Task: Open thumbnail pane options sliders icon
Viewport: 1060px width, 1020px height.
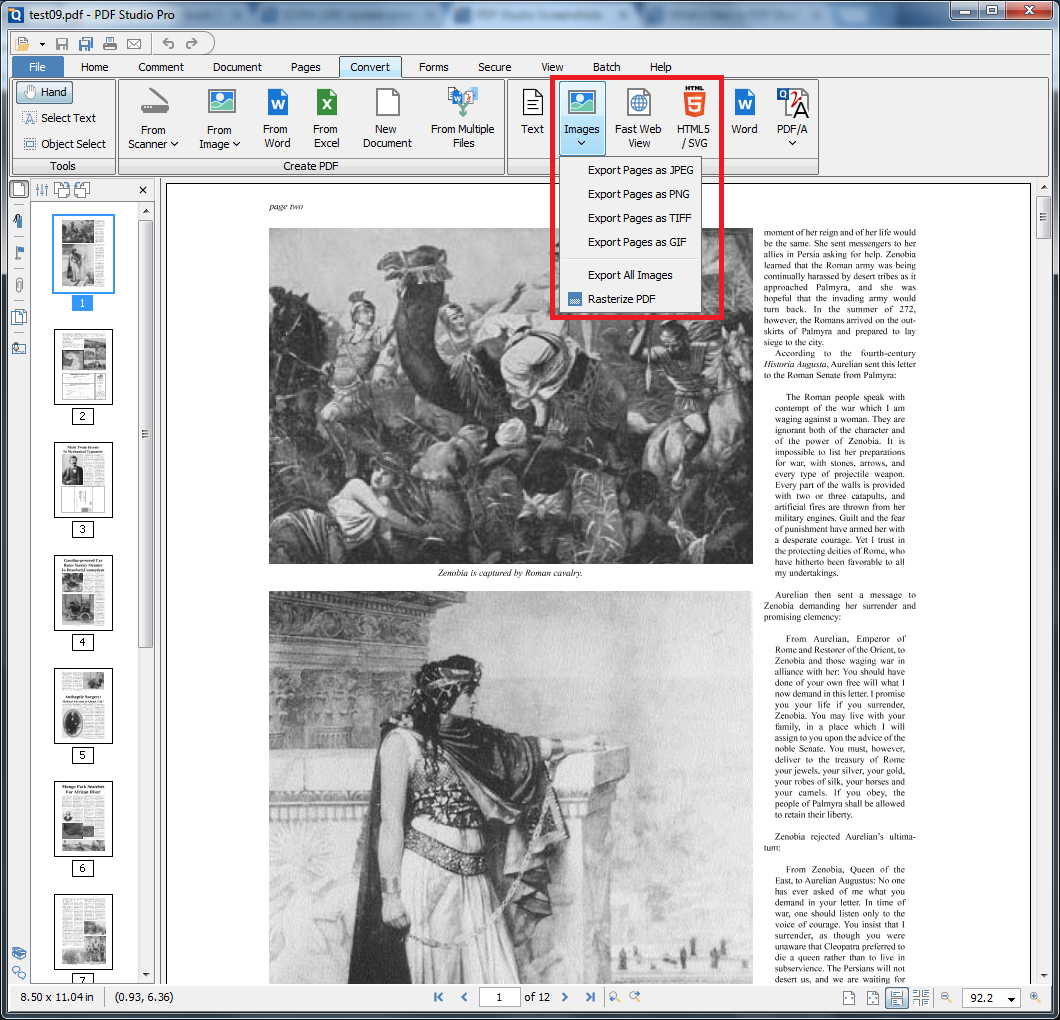Action: [x=42, y=190]
